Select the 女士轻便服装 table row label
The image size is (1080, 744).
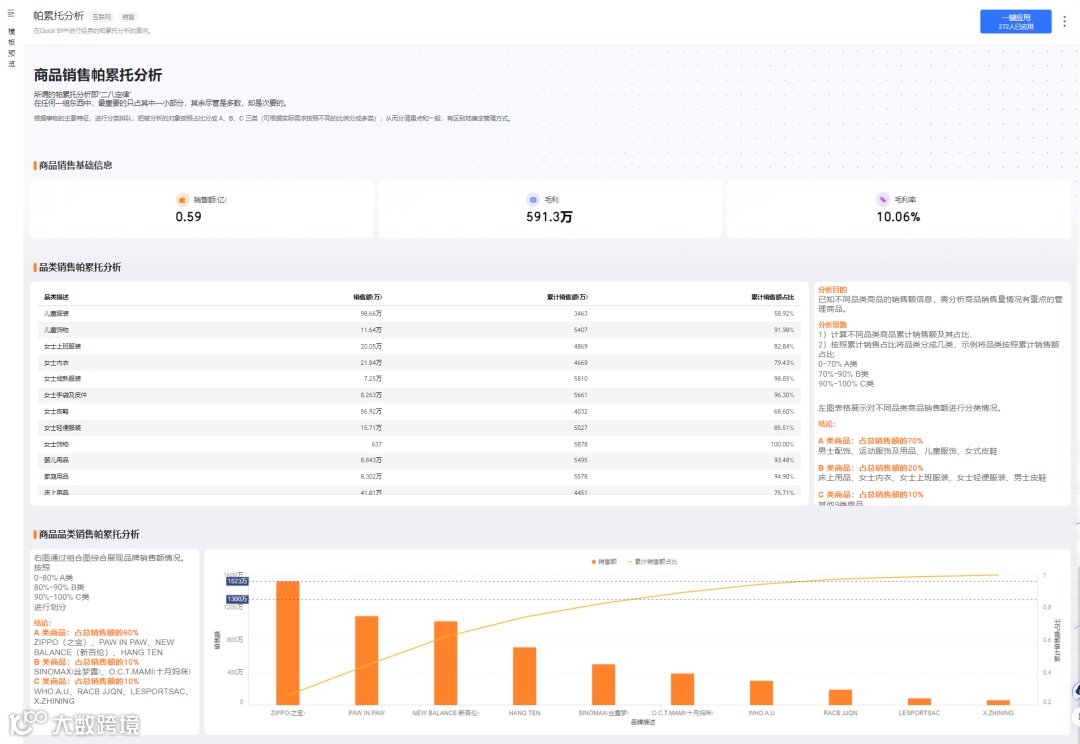(x=62, y=428)
